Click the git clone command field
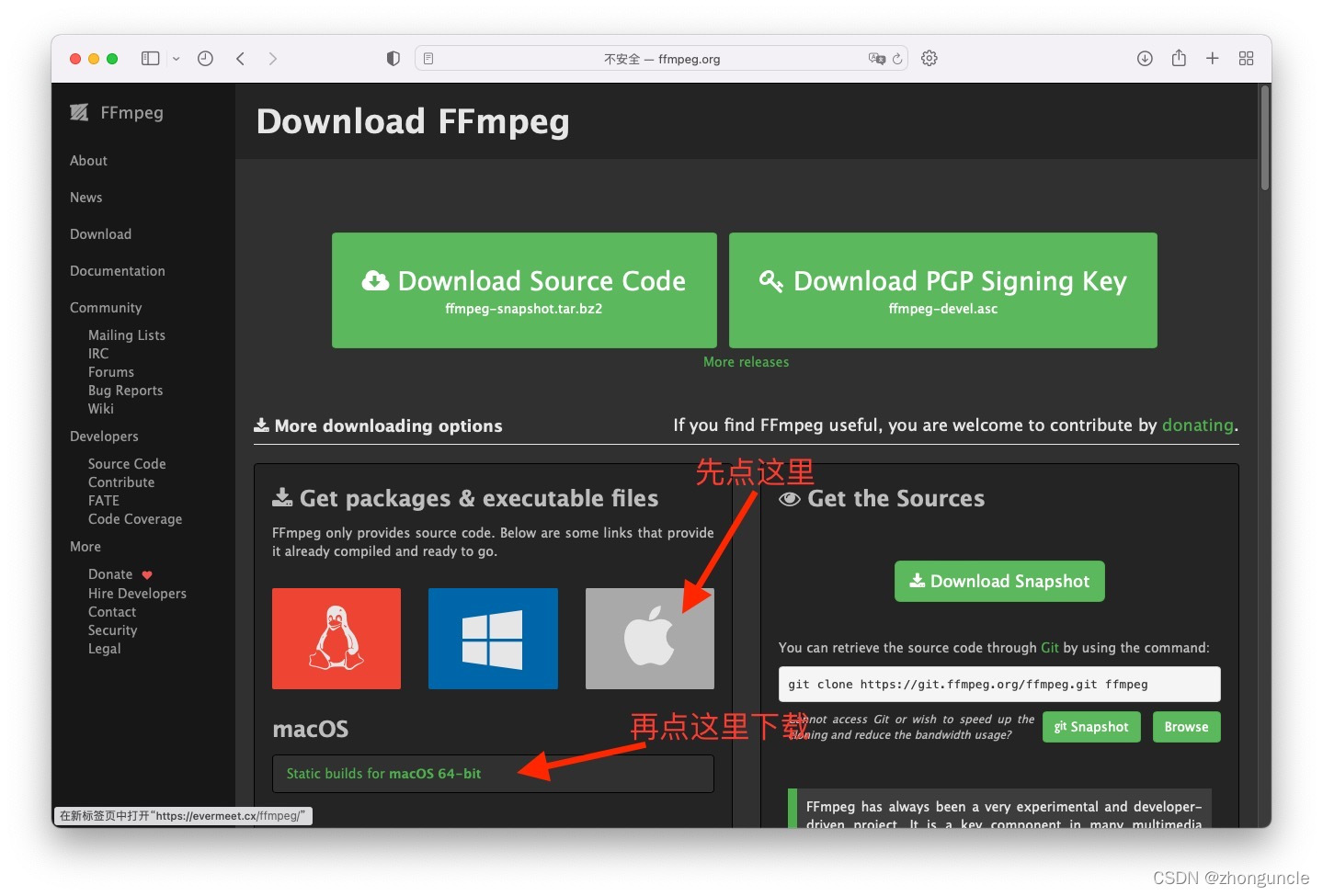This screenshot has width=1323, height=896. tap(999, 685)
